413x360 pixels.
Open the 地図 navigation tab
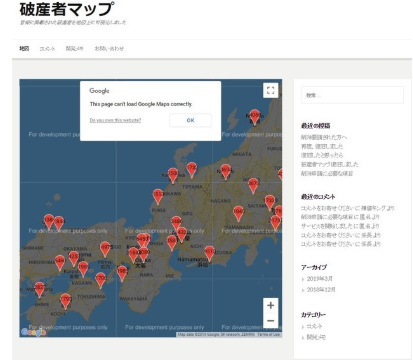pos(24,49)
